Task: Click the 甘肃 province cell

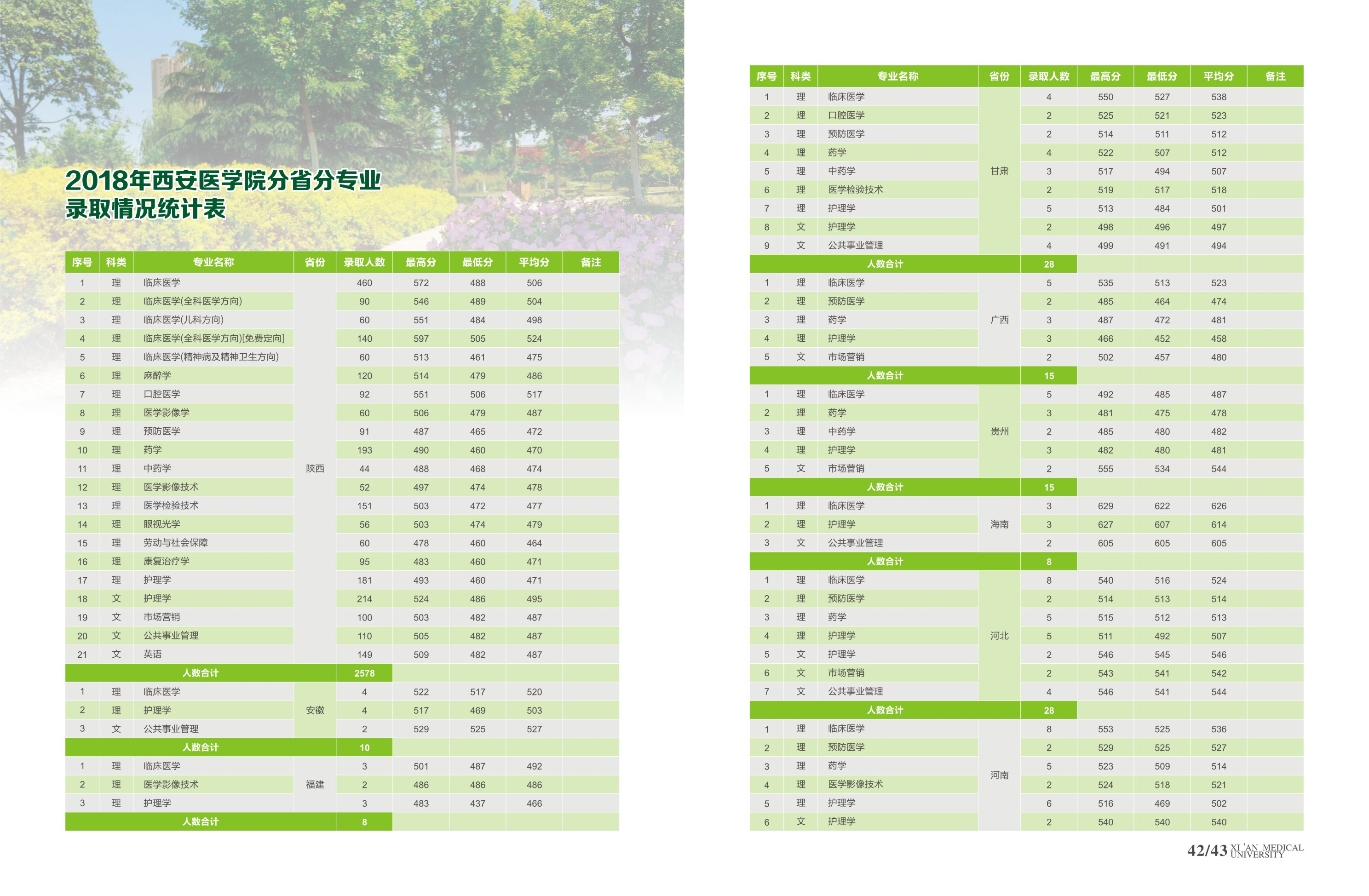Action: click(999, 172)
